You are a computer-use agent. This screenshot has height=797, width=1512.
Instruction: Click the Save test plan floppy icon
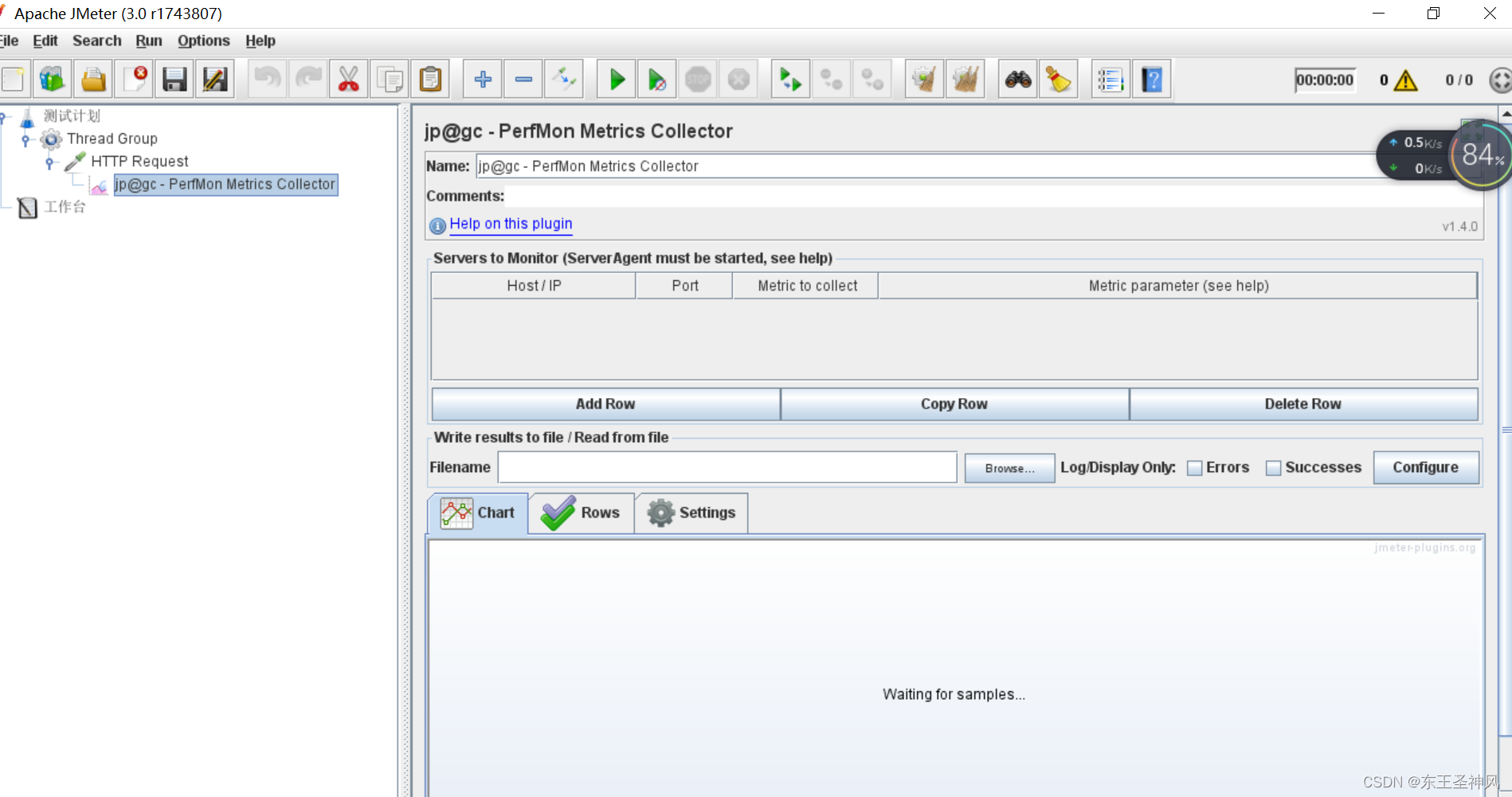[x=174, y=80]
